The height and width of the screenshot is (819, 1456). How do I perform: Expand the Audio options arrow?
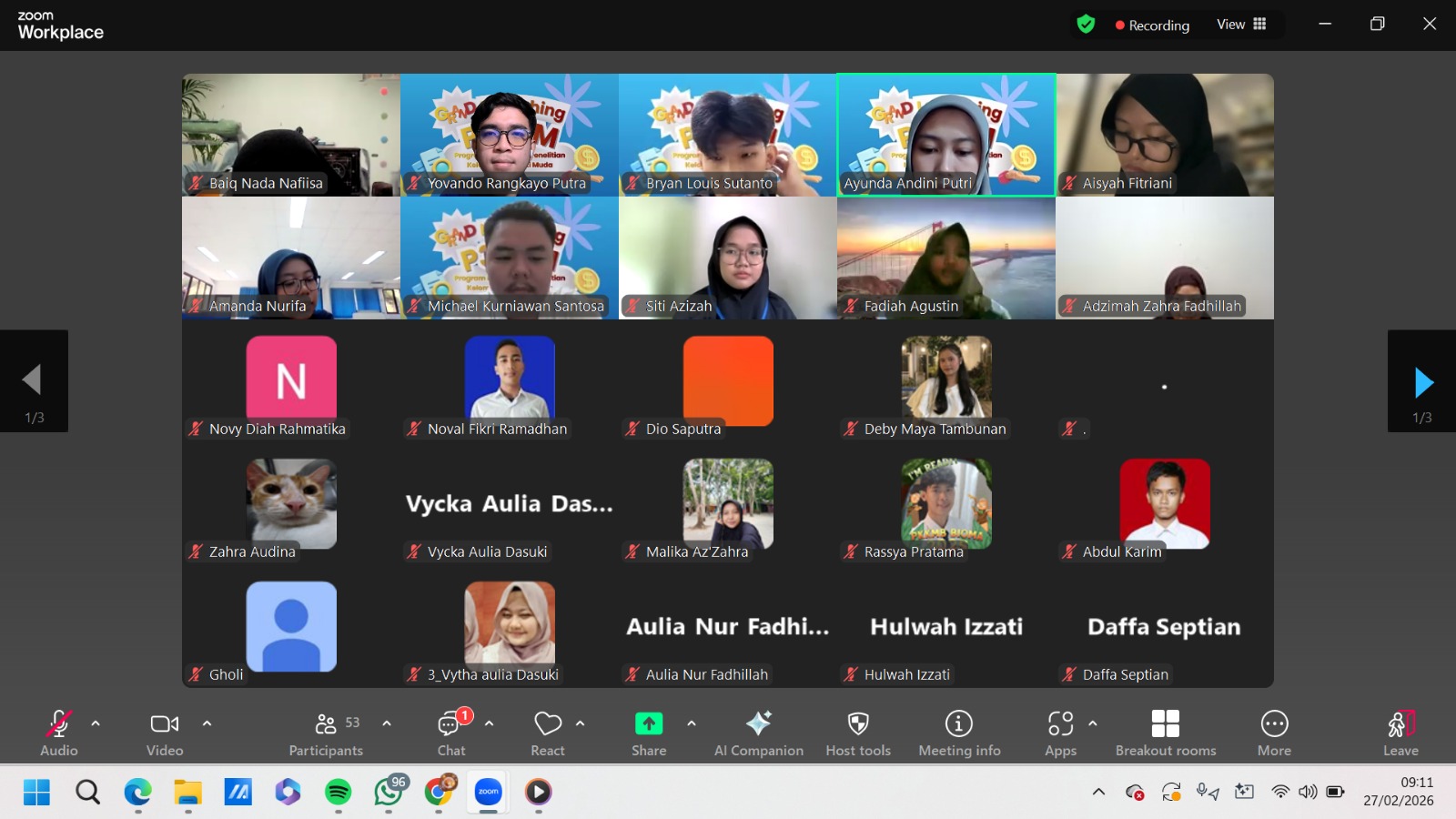(x=96, y=723)
